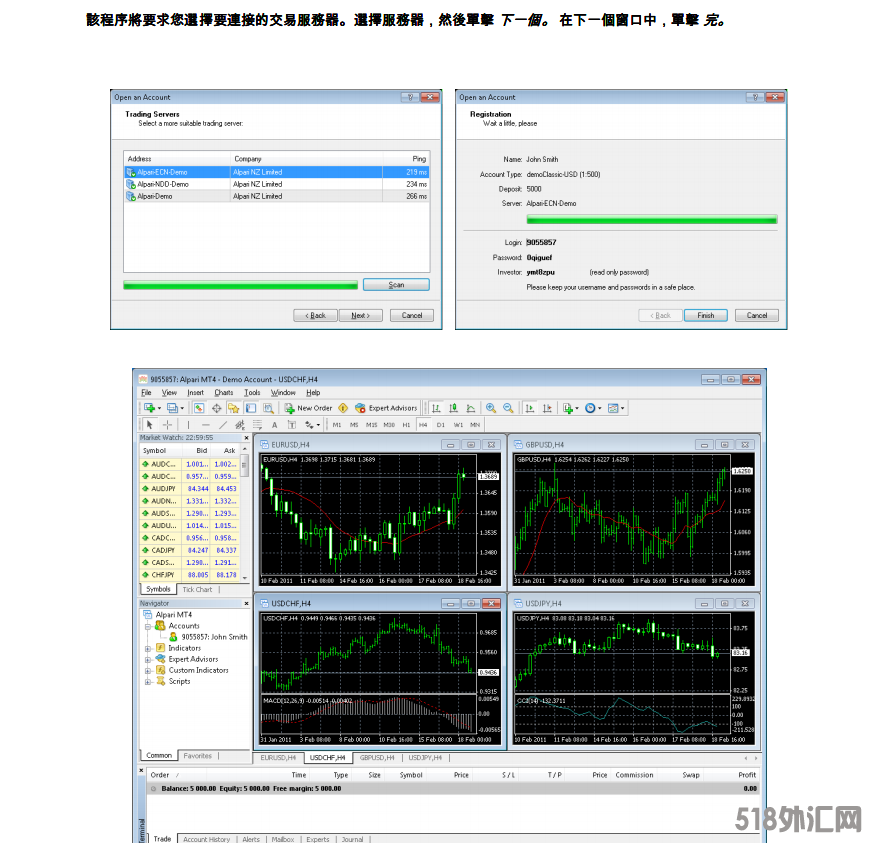The image size is (869, 843).
Task: Open the Data Window crosshair-circle icon
Action: click(216, 408)
